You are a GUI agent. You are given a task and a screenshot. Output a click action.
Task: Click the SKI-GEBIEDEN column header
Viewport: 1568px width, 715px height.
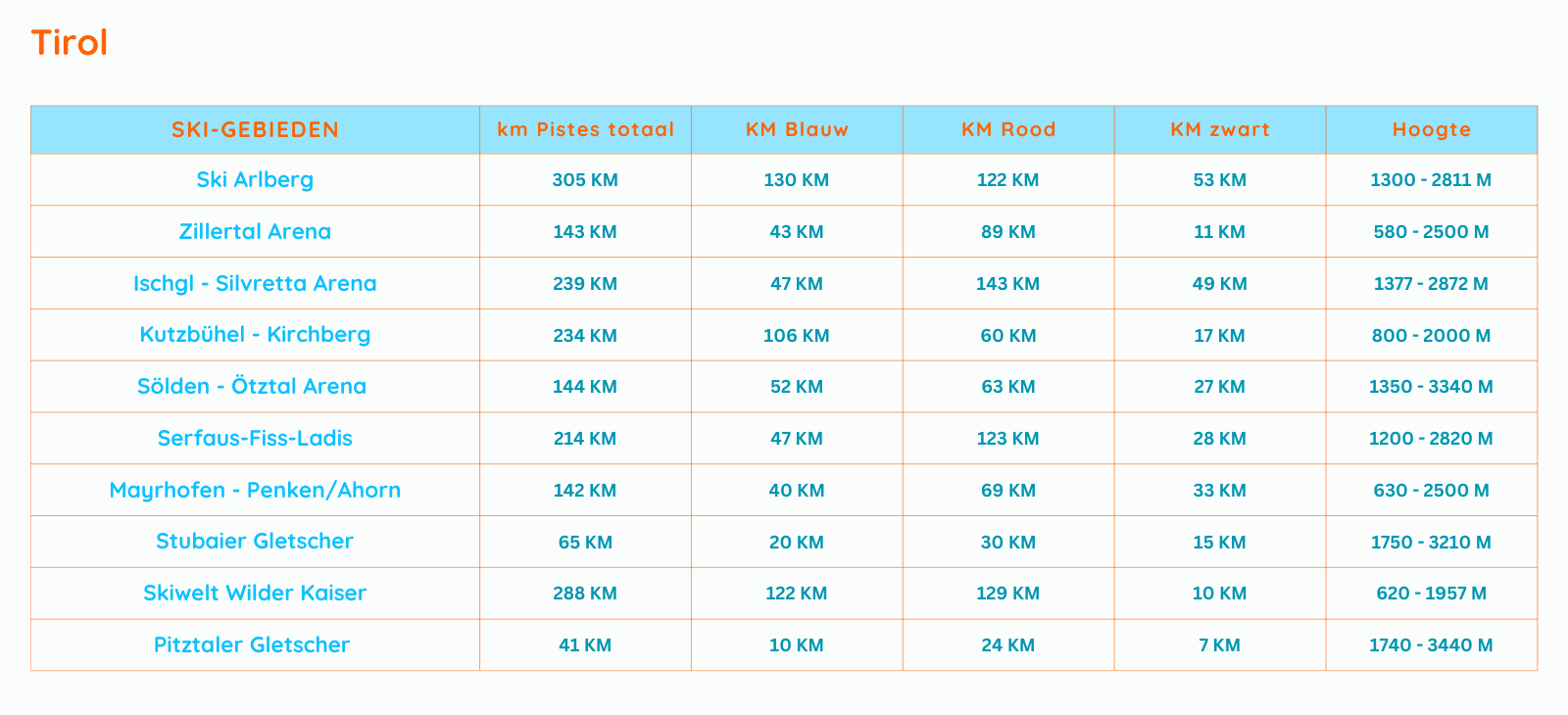[255, 130]
